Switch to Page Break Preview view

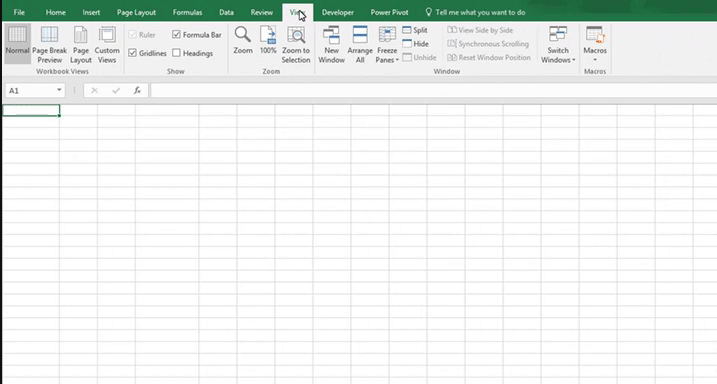tap(49, 45)
